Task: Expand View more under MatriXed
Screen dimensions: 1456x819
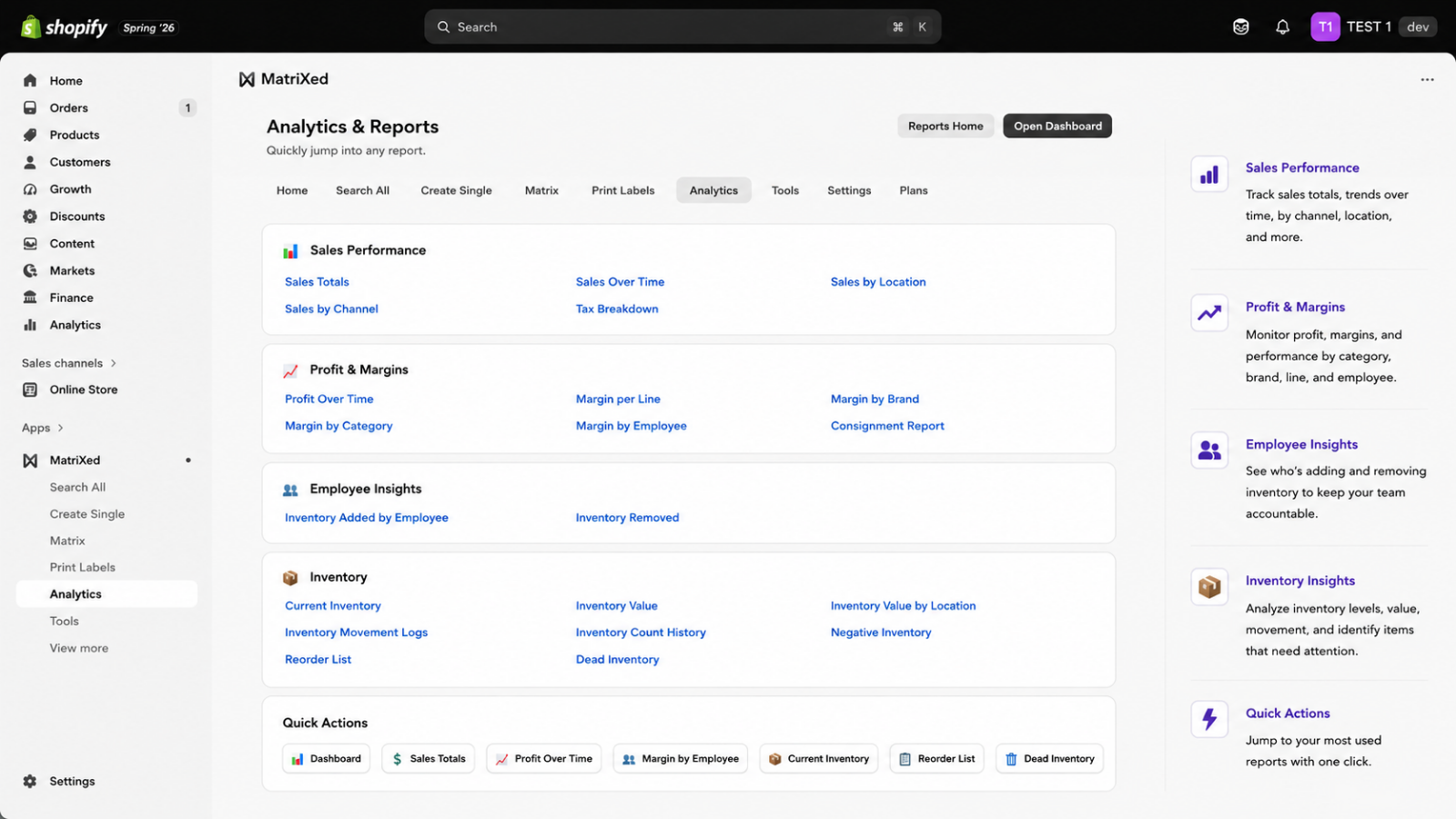Action: pyautogui.click(x=79, y=648)
